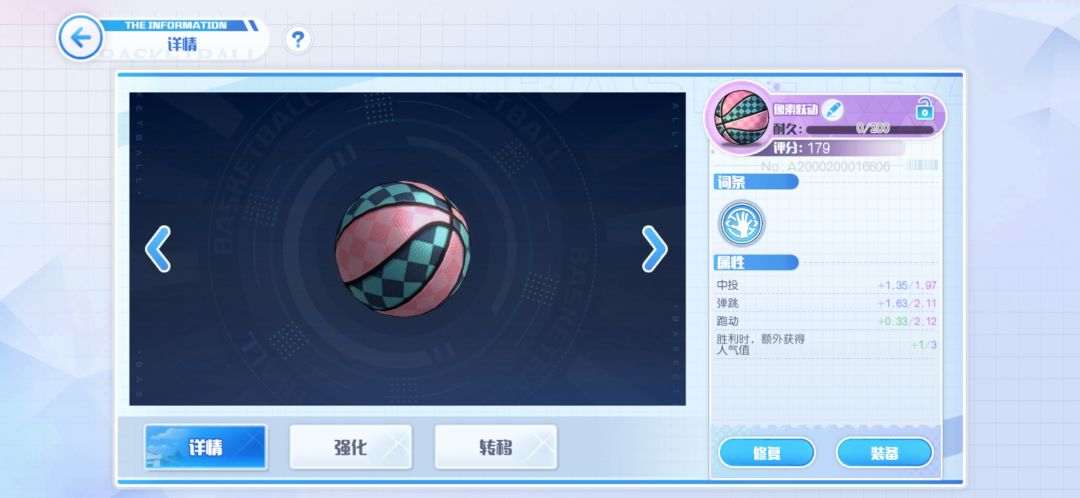Viewport: 1080px width, 498px height.
Task: Select the 弹跳 attribute row
Action: (827, 303)
